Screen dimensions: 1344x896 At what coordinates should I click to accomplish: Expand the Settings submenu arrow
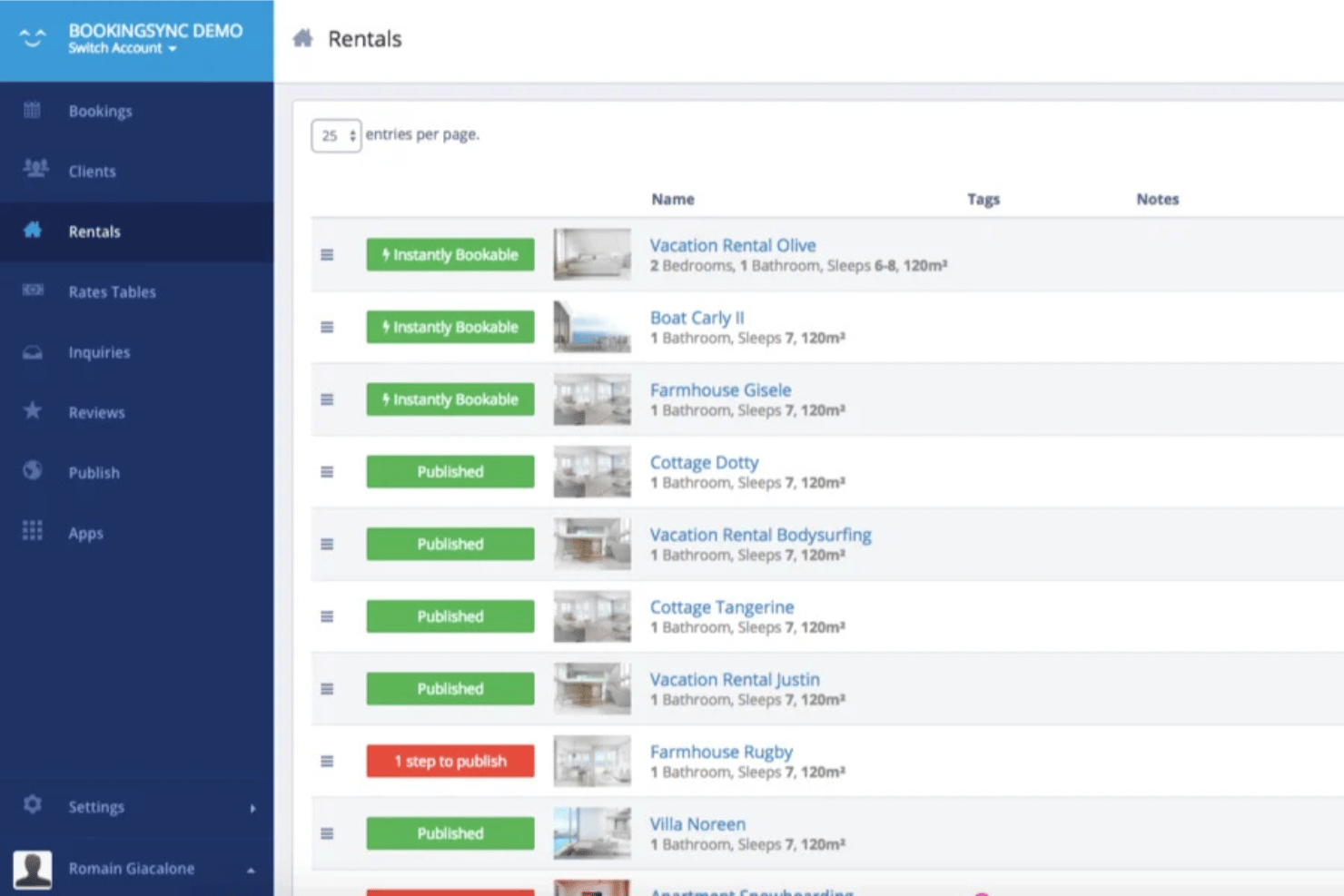pyautogui.click(x=252, y=808)
